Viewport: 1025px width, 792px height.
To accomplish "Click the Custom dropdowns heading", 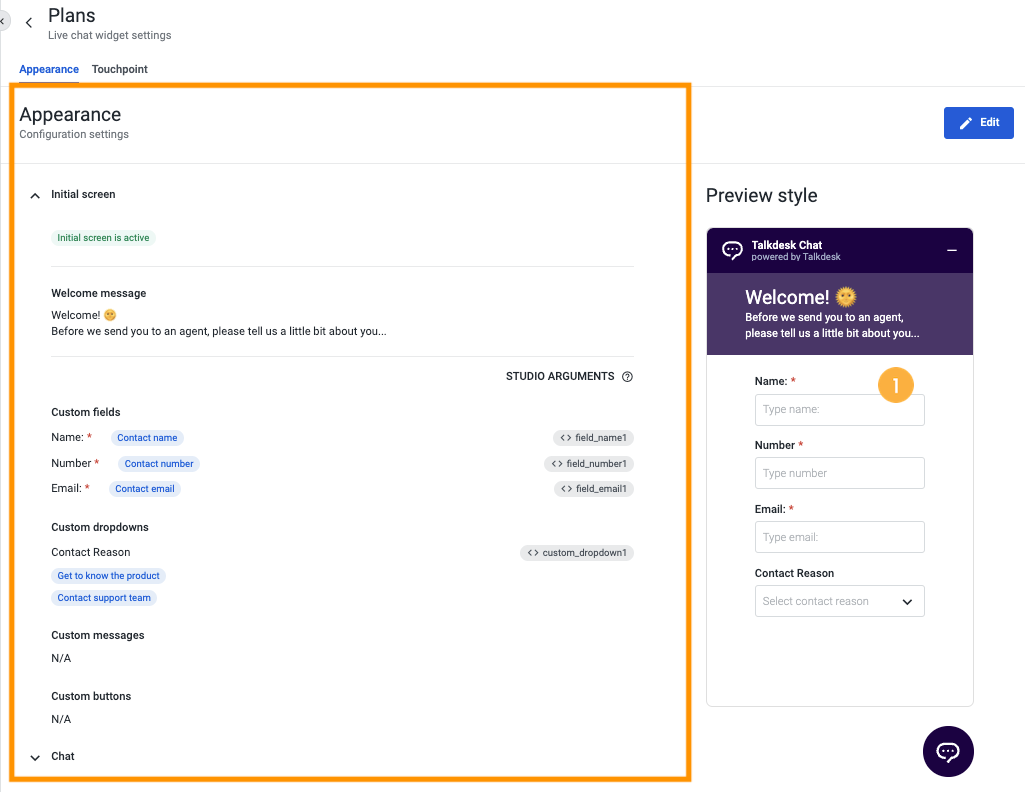I will coord(100,527).
